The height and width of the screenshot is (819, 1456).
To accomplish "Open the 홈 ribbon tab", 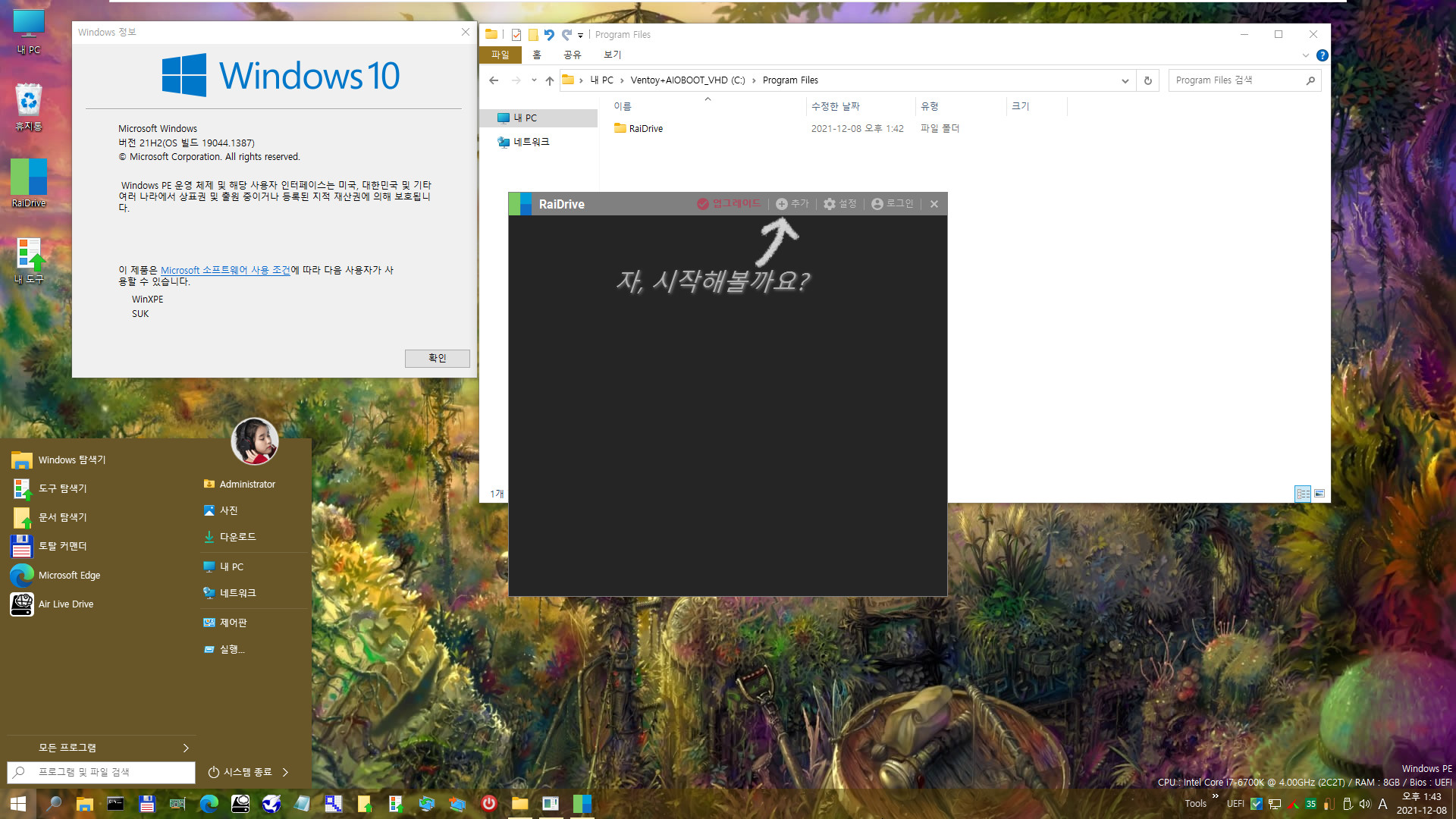I will click(537, 55).
